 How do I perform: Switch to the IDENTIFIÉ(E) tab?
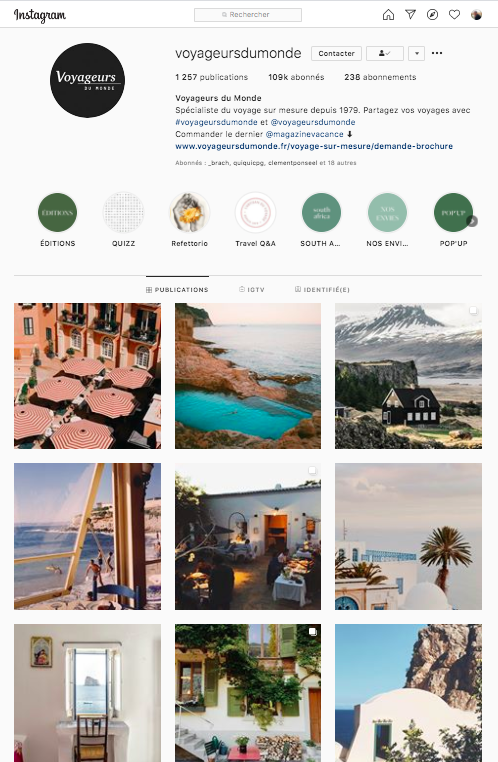pos(322,290)
